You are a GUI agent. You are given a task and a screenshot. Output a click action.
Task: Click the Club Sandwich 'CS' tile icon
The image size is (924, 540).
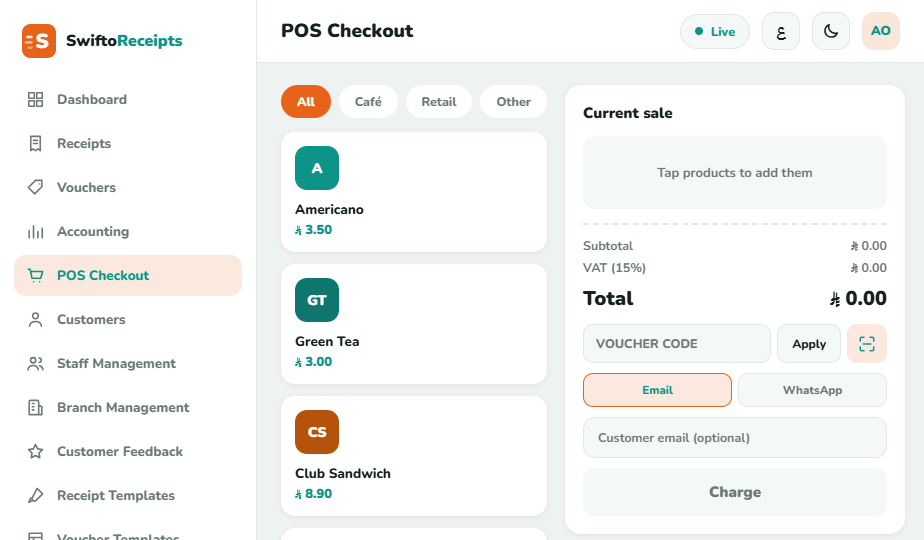pos(317,432)
